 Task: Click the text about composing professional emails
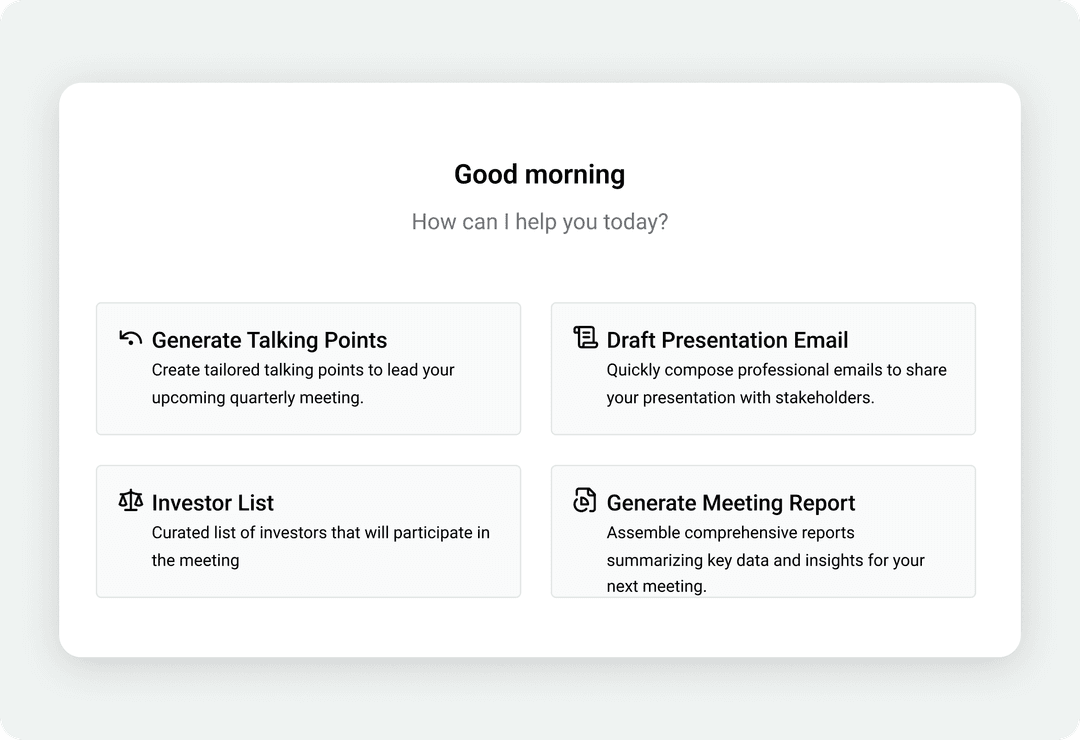(776, 383)
